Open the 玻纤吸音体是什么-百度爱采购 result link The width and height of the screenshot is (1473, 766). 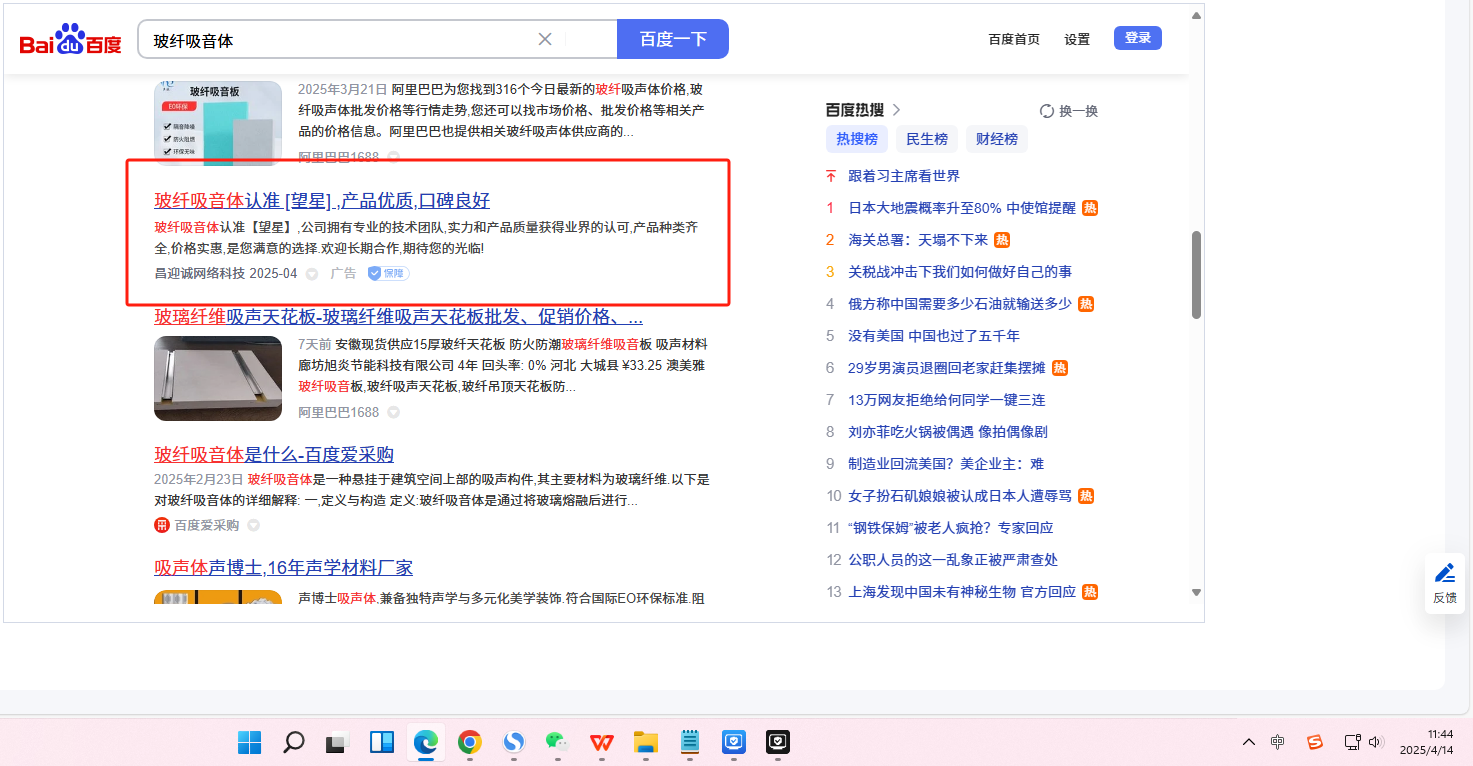click(x=273, y=454)
